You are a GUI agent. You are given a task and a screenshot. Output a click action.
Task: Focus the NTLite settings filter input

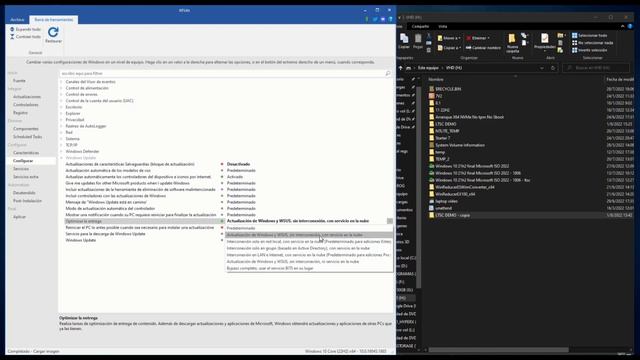(222, 73)
